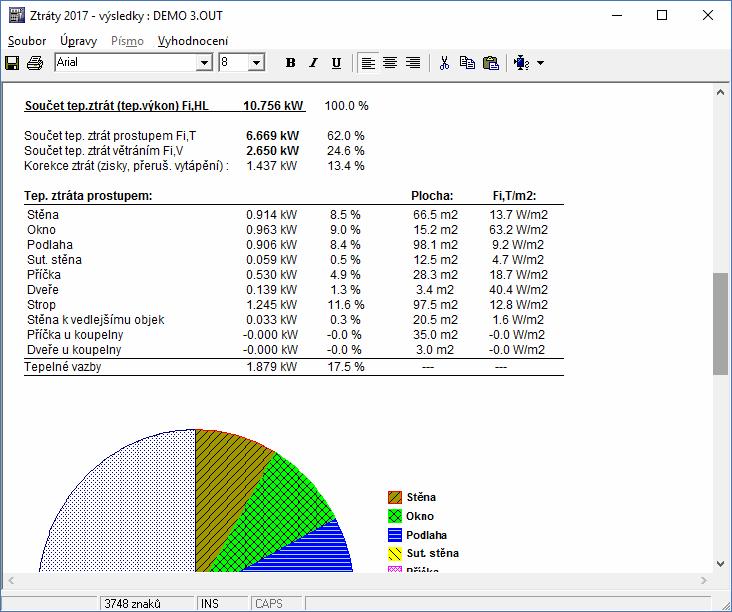Click into the font size field showing 8
This screenshot has height=612, width=732.
click(233, 63)
